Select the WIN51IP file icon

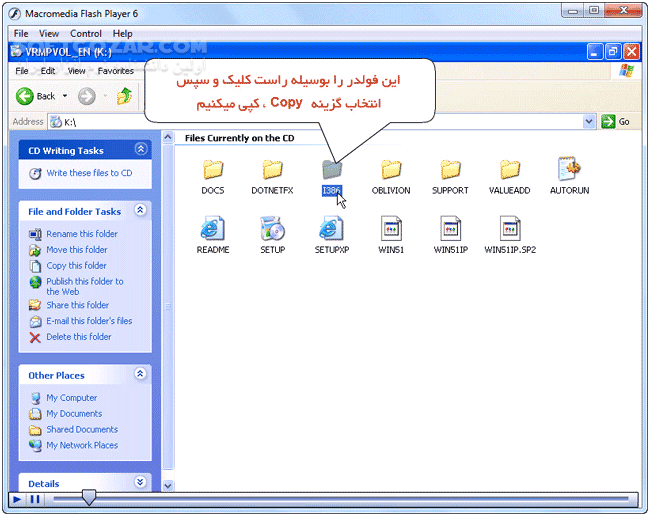tap(450, 228)
